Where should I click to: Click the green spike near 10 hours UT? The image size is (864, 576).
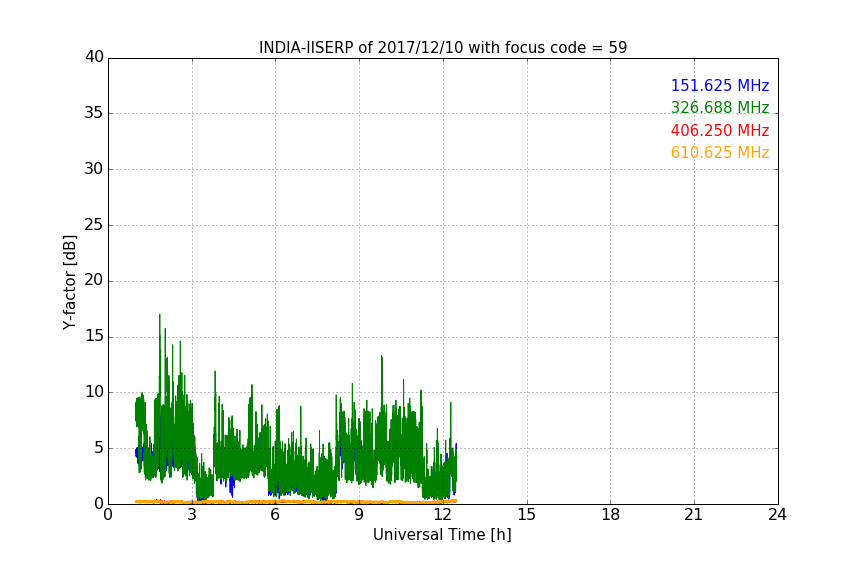[x=381, y=358]
